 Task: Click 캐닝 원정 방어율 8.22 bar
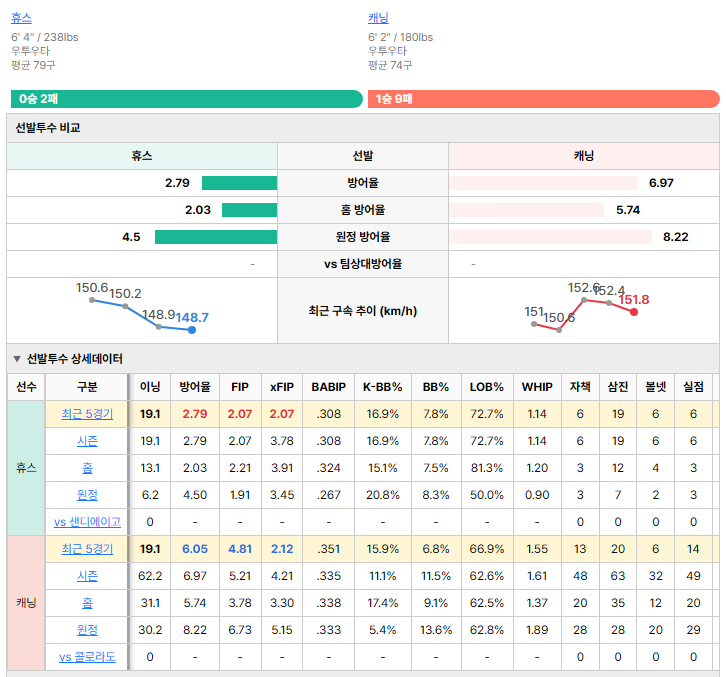click(551, 237)
